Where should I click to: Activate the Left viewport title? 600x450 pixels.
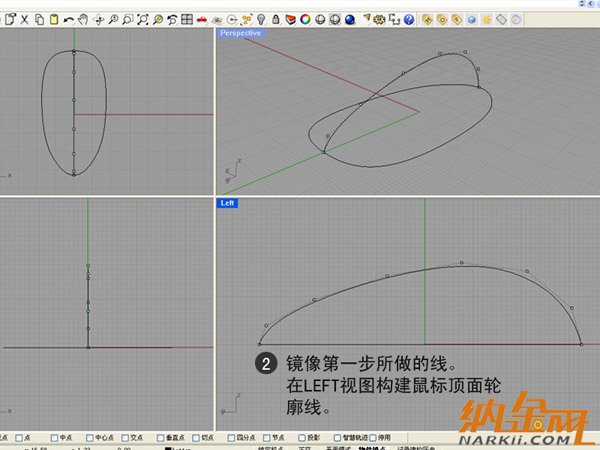(x=227, y=203)
